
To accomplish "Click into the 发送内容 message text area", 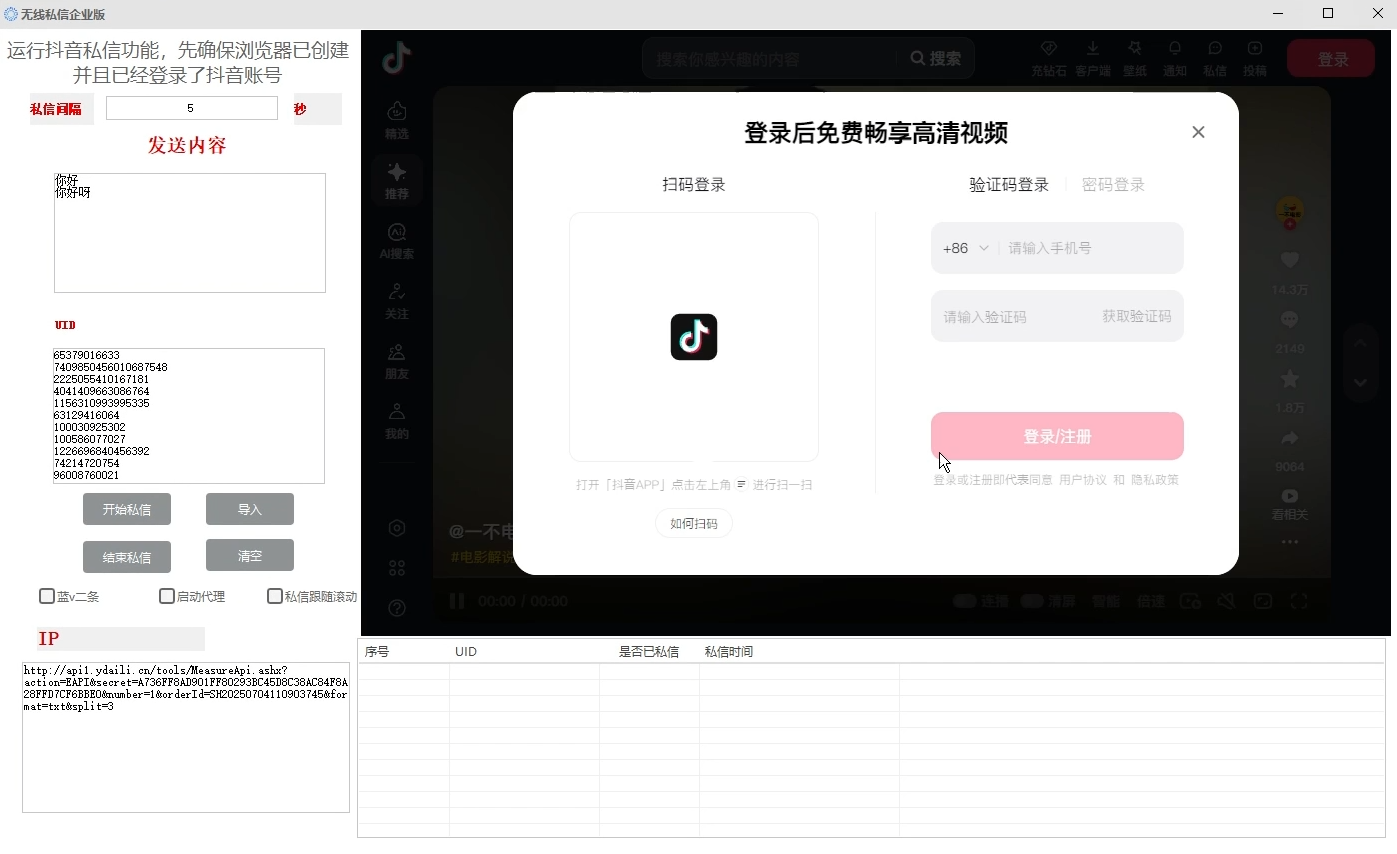I will [x=190, y=233].
